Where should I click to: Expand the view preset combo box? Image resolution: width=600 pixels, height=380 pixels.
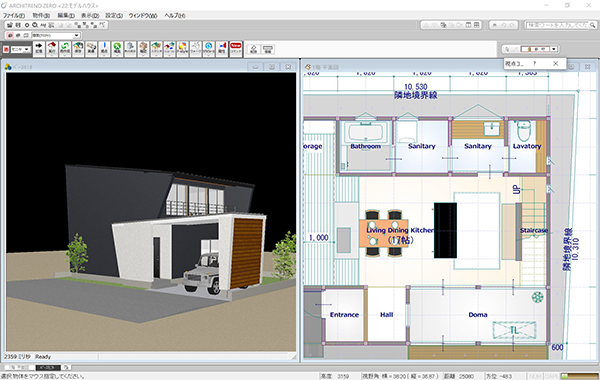[56, 36]
